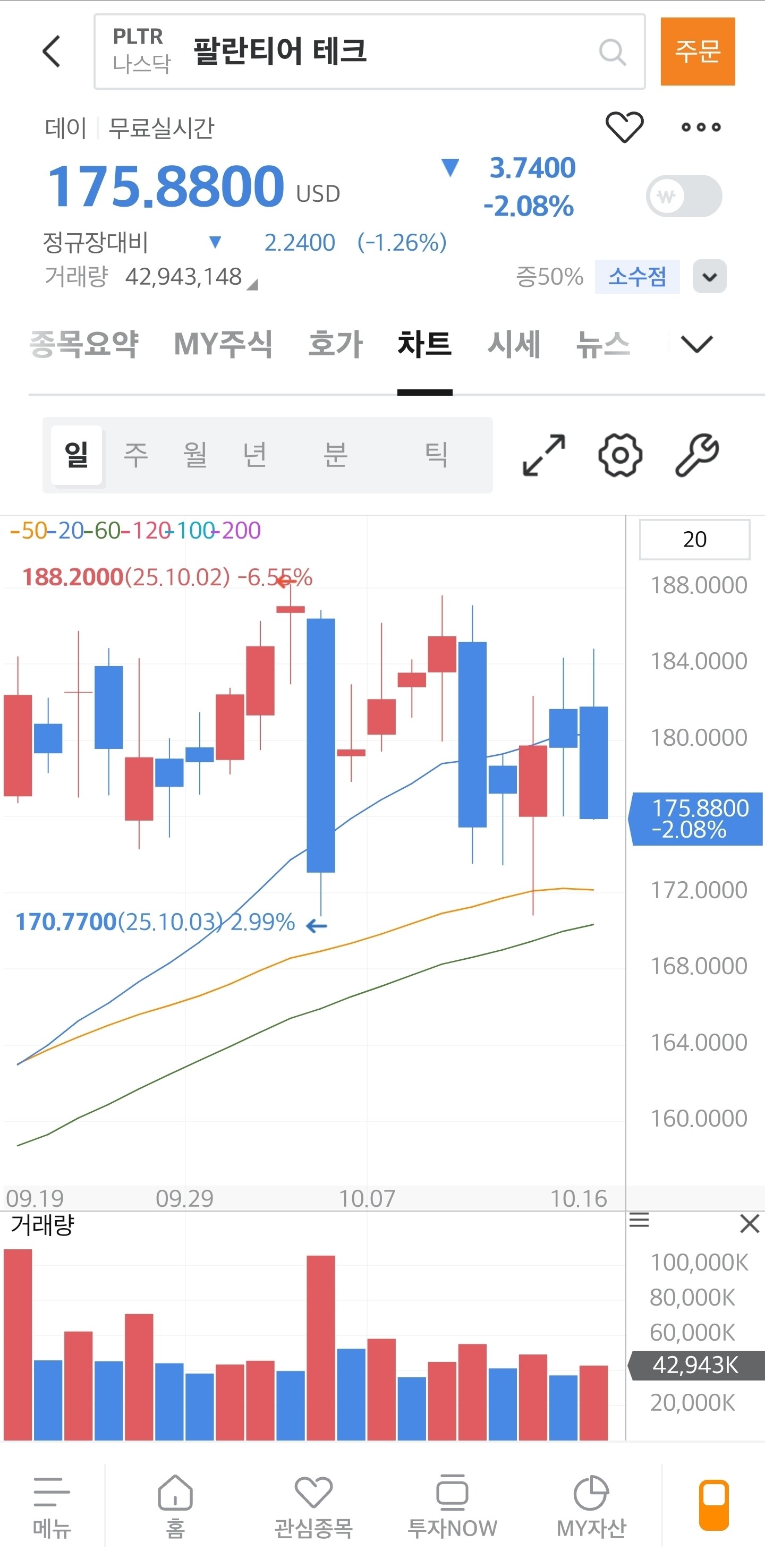Select the 차트 tab
765x1568 pixels.
(x=425, y=344)
